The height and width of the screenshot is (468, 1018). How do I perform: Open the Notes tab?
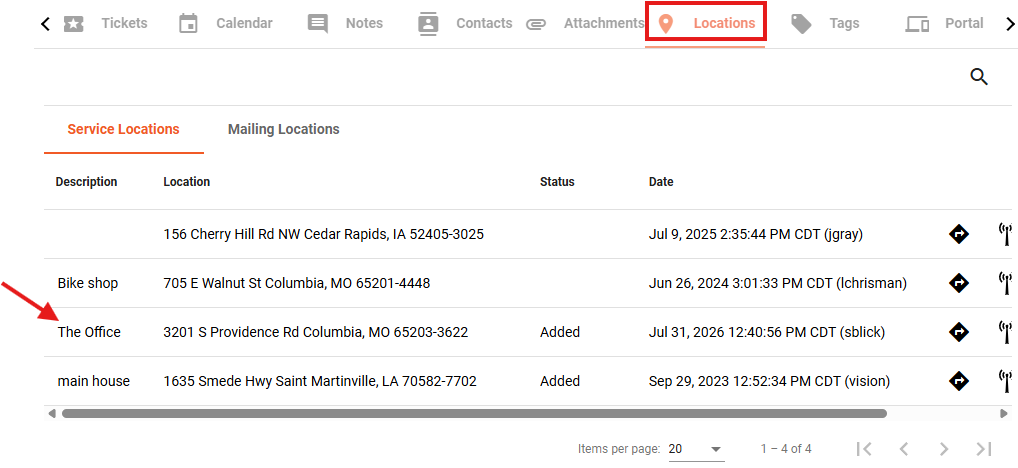[x=345, y=23]
